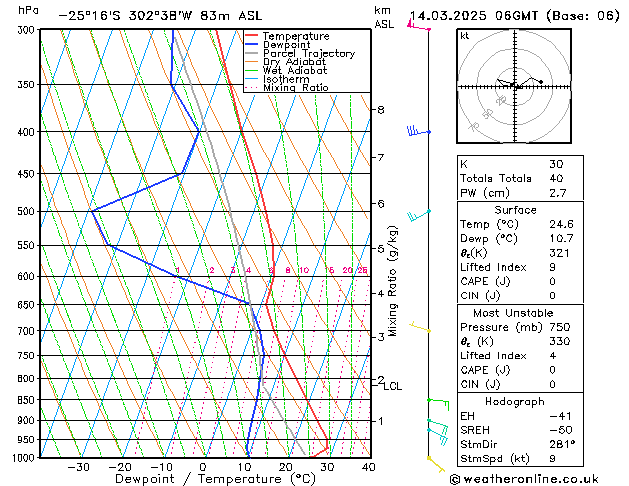
Task: Click the 500 hPa cyan wind barb
Action: [419, 215]
